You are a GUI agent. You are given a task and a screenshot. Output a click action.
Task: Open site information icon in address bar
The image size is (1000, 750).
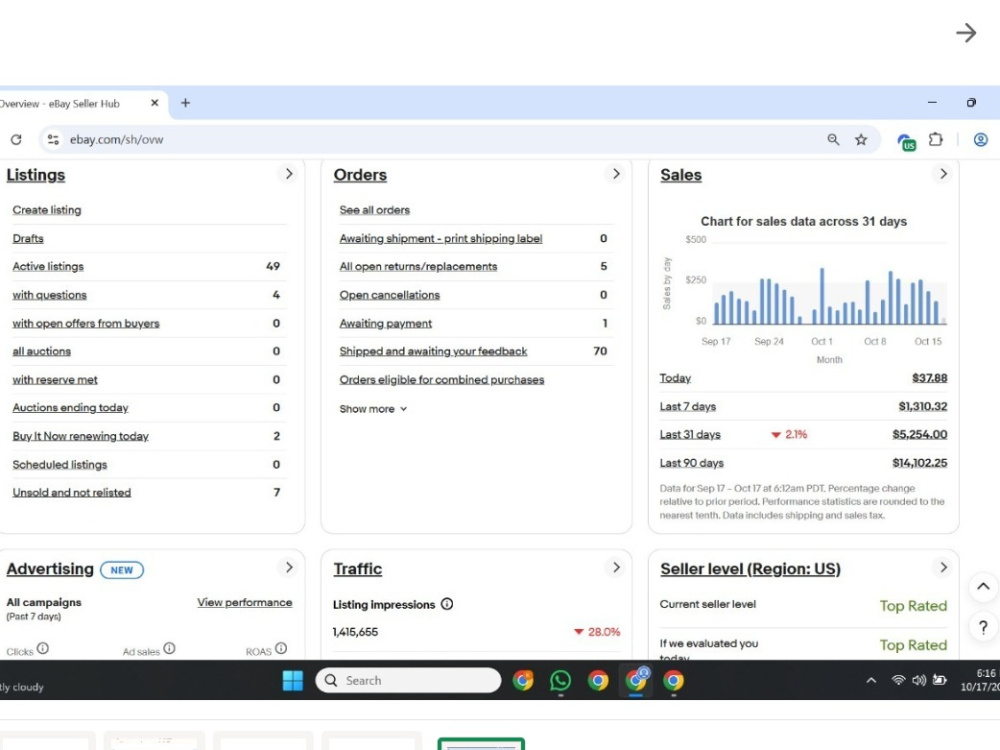pyautogui.click(x=54, y=139)
